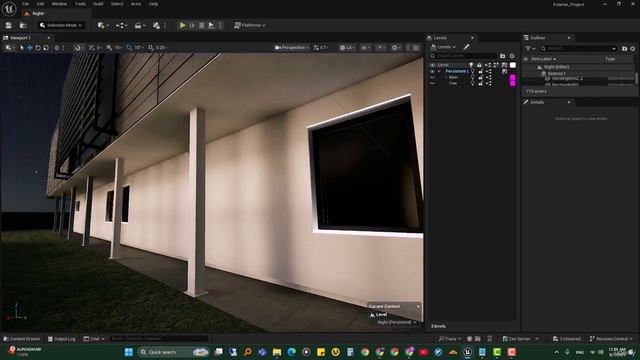The image size is (640, 360).
Task: Toggle viewport rotation snapping
Action: pyautogui.click(x=129, y=48)
